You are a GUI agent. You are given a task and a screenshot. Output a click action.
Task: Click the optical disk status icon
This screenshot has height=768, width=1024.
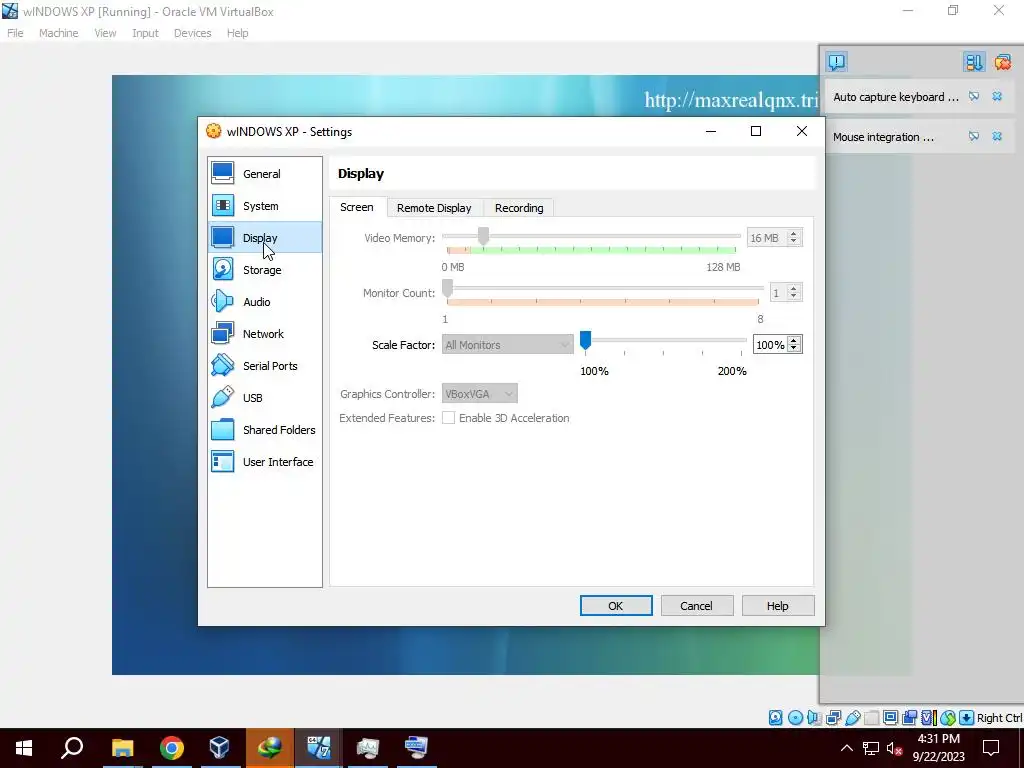point(795,718)
